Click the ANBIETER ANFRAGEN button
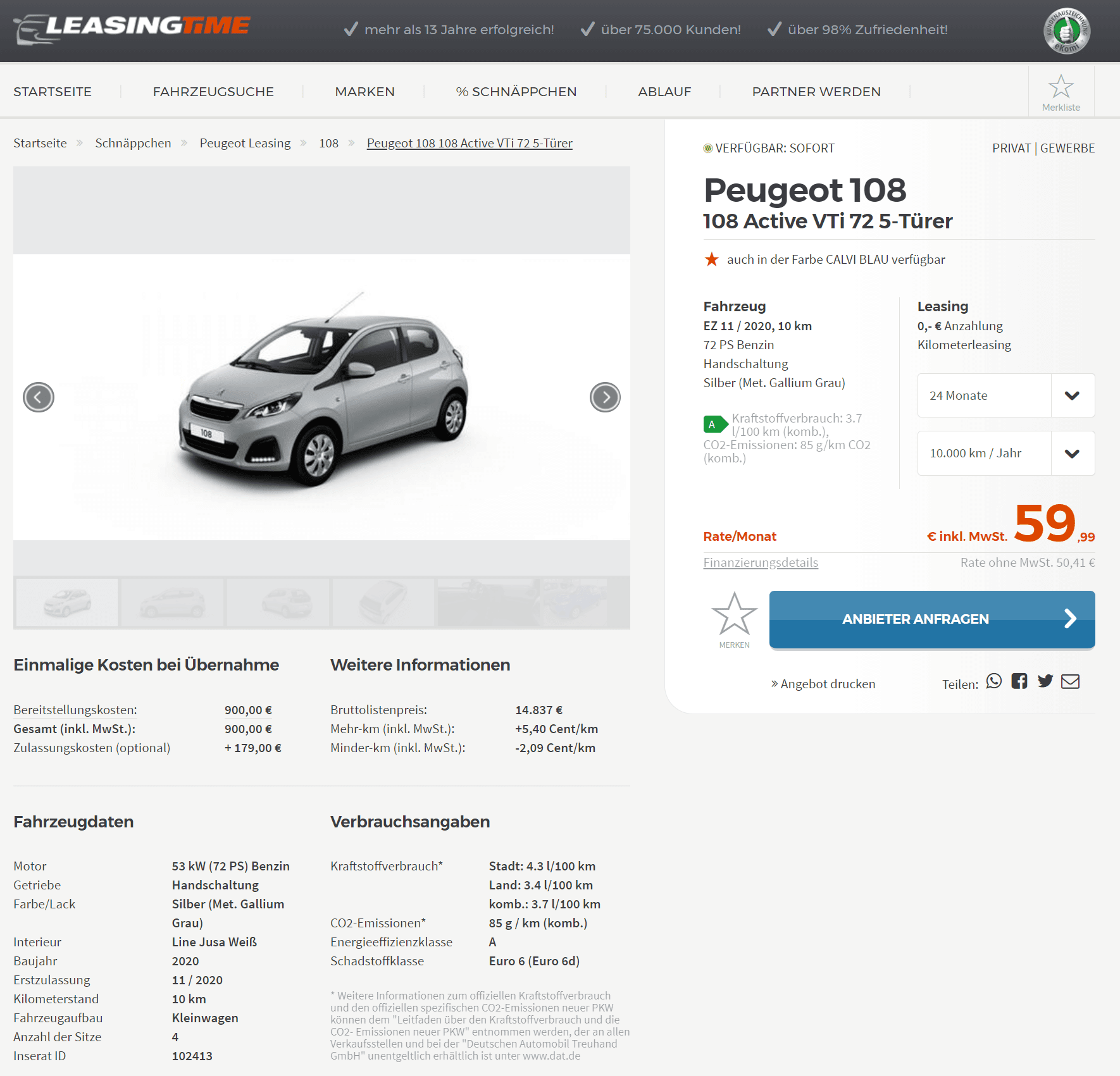The height and width of the screenshot is (1076, 1120). tap(932, 619)
